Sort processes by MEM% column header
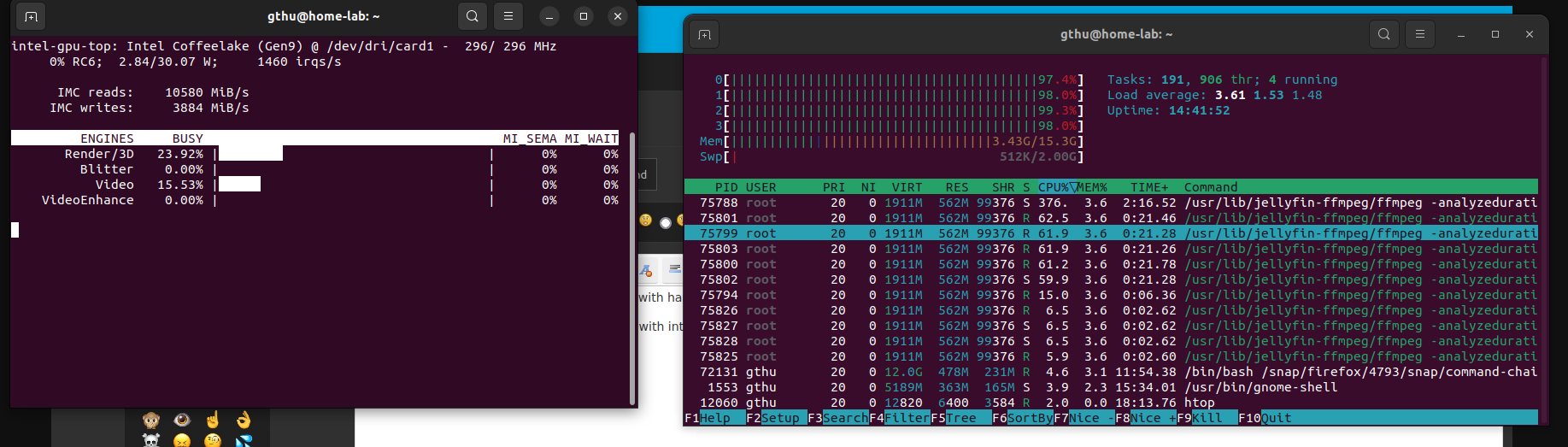 [1091, 187]
